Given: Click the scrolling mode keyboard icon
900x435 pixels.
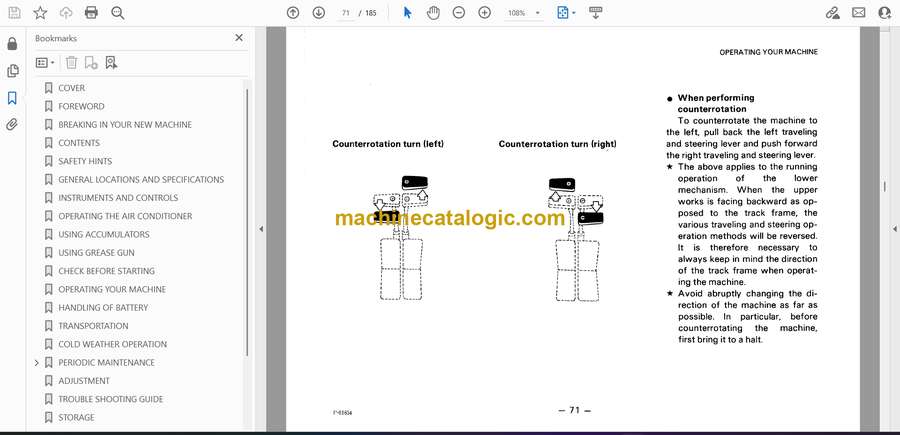Looking at the screenshot, I should pyautogui.click(x=595, y=13).
